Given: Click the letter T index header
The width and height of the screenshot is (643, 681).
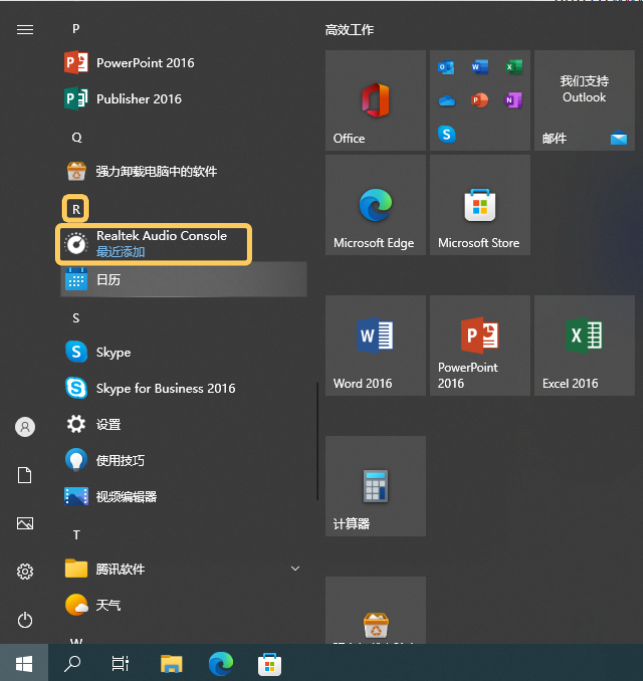Looking at the screenshot, I should coord(76,535).
